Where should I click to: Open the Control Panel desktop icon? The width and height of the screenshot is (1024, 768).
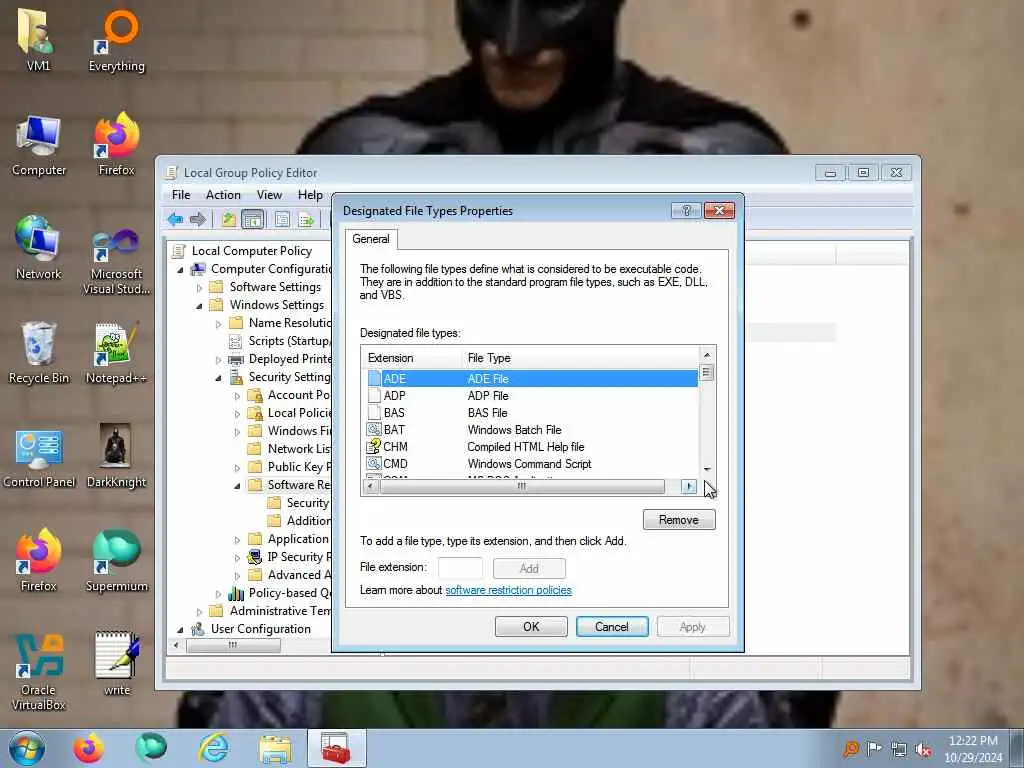pos(39,457)
